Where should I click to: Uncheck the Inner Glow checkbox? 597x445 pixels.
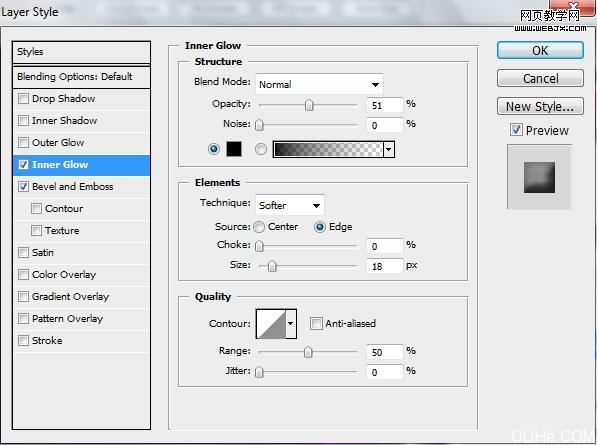pos(24,164)
